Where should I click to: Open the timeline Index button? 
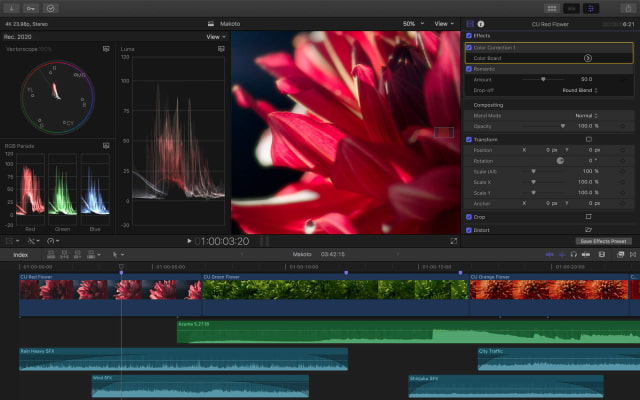pos(20,255)
